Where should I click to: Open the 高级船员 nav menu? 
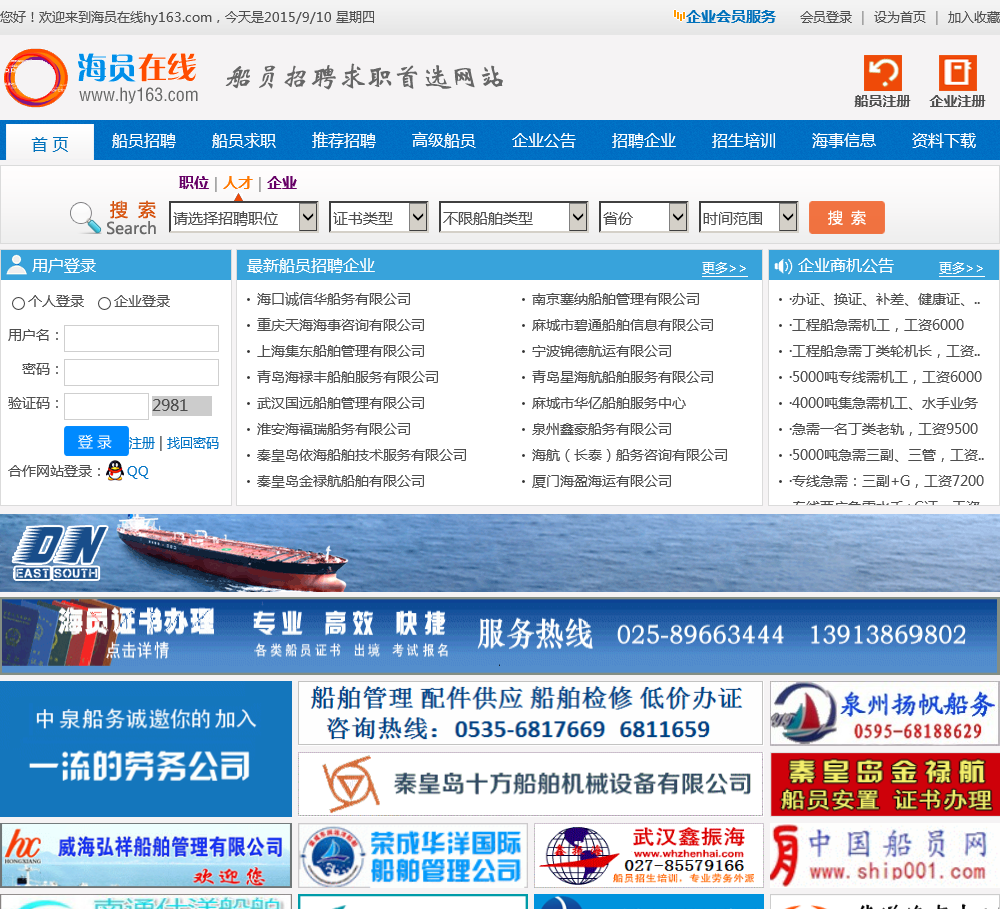point(444,140)
